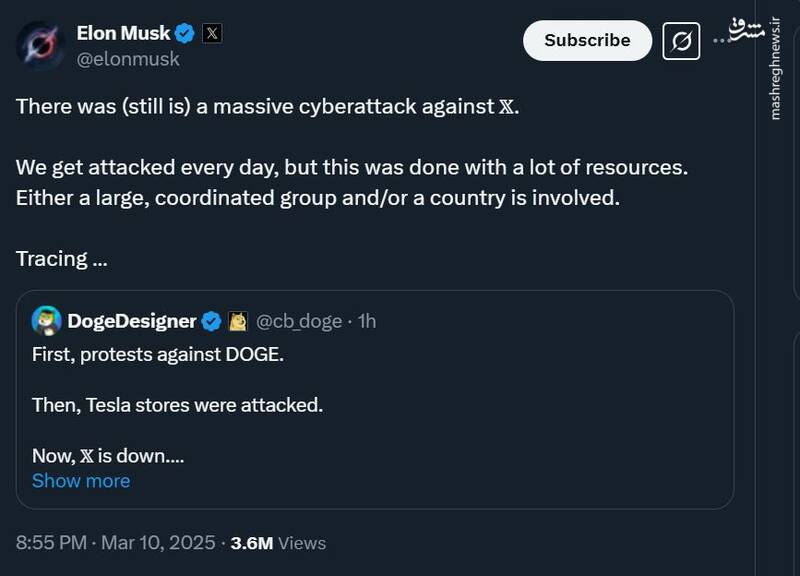Screen dimensions: 800x576
Task: Click the DogeDesigner account name
Action: pos(131,321)
